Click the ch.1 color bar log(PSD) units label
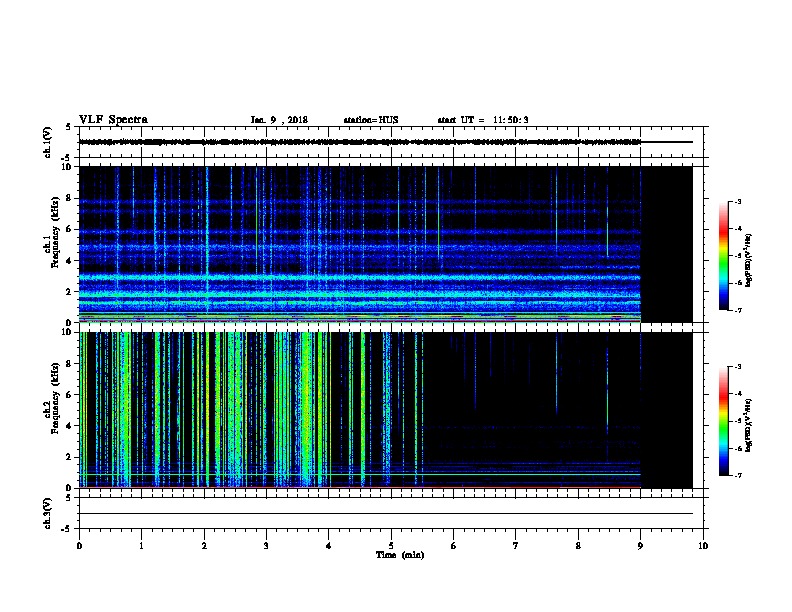792x612 pixels. [x=749, y=260]
